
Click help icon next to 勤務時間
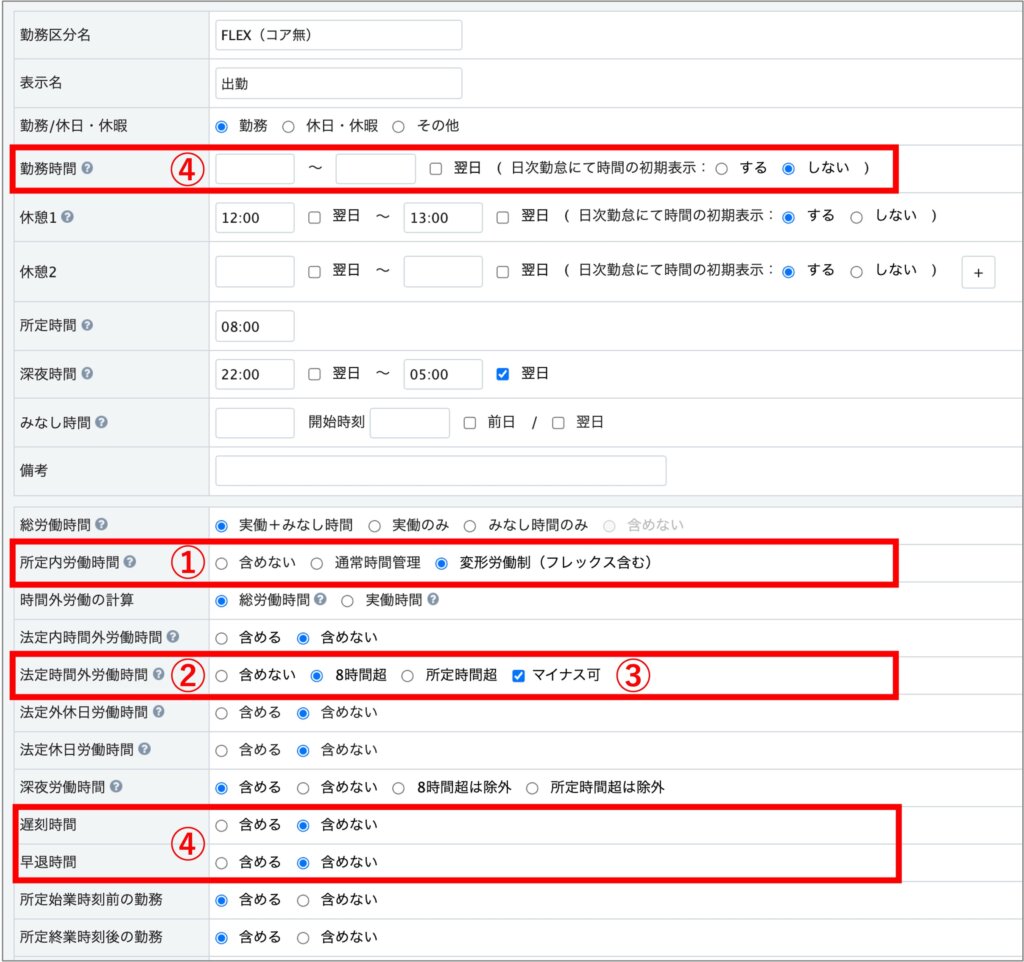[x=87, y=169]
